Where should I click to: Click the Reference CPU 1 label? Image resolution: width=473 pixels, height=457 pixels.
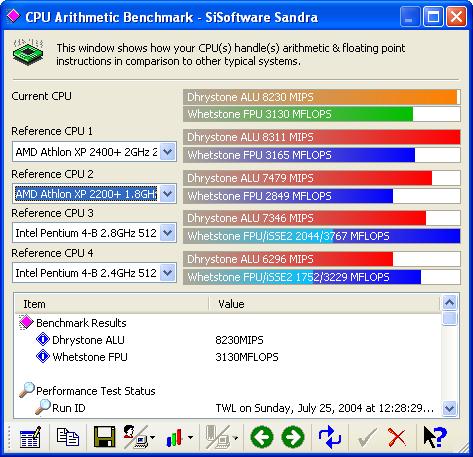click(x=52, y=131)
